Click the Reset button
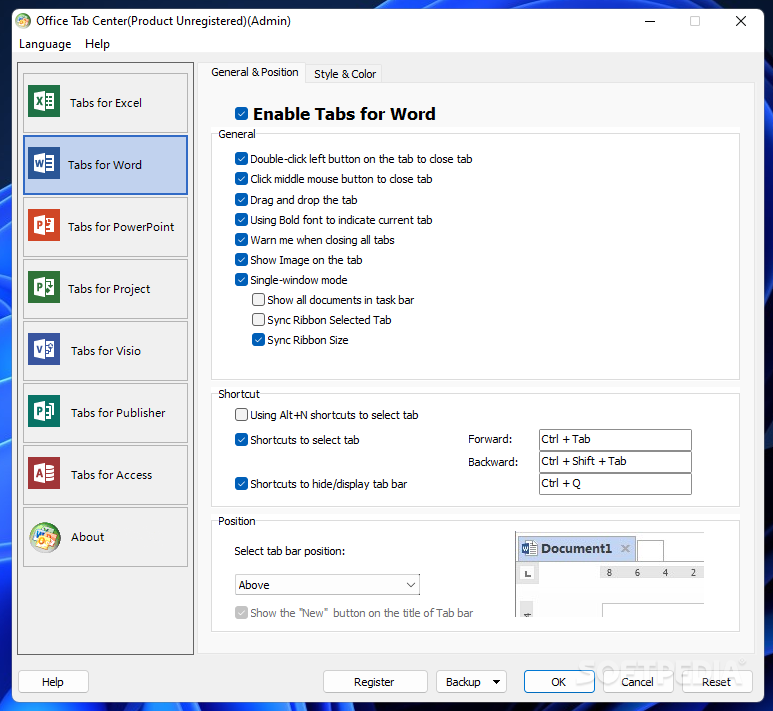This screenshot has width=773, height=711. 717,682
